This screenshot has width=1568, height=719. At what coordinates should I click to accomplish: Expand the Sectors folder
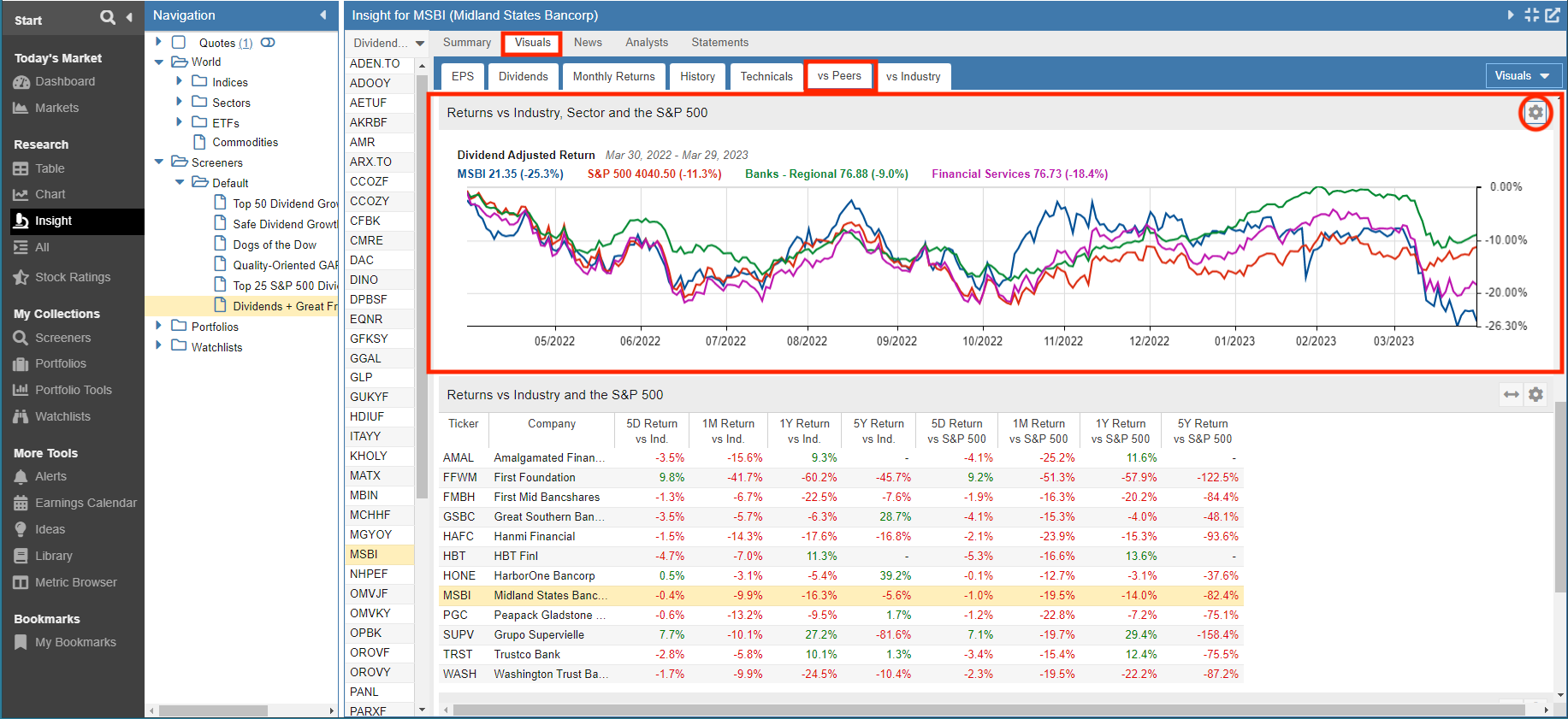179,101
